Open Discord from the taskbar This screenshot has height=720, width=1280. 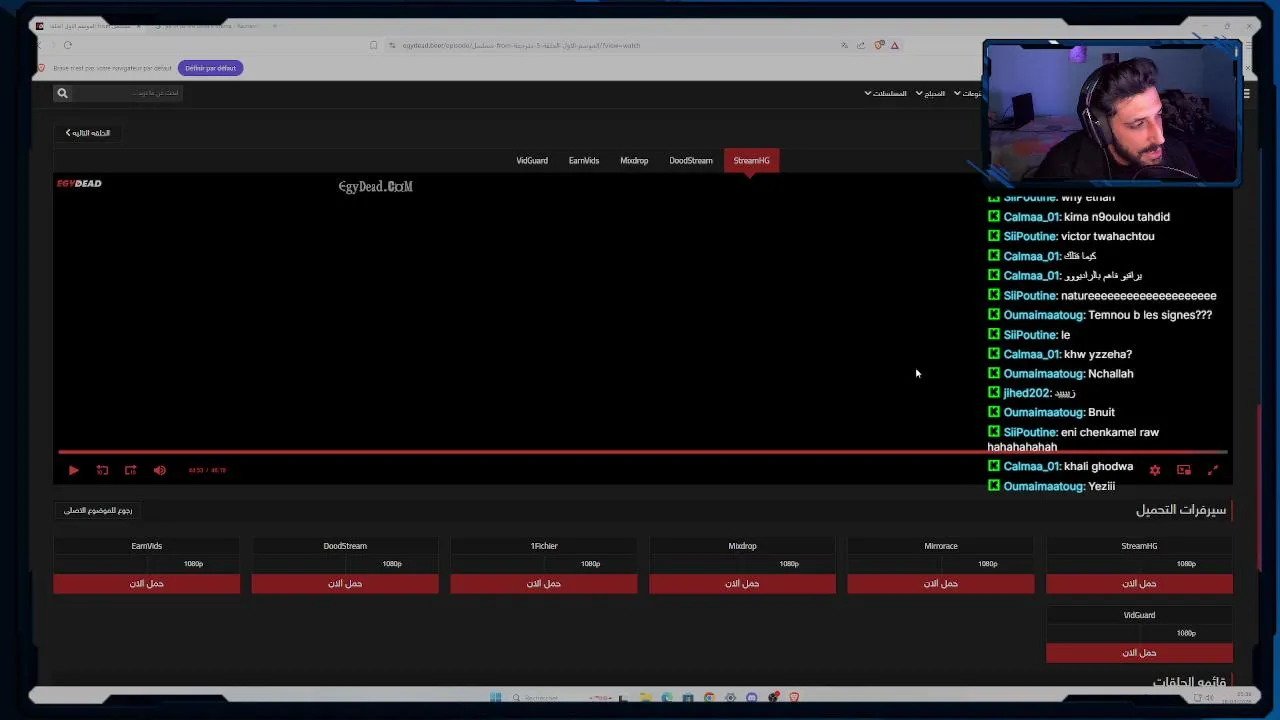point(752,698)
